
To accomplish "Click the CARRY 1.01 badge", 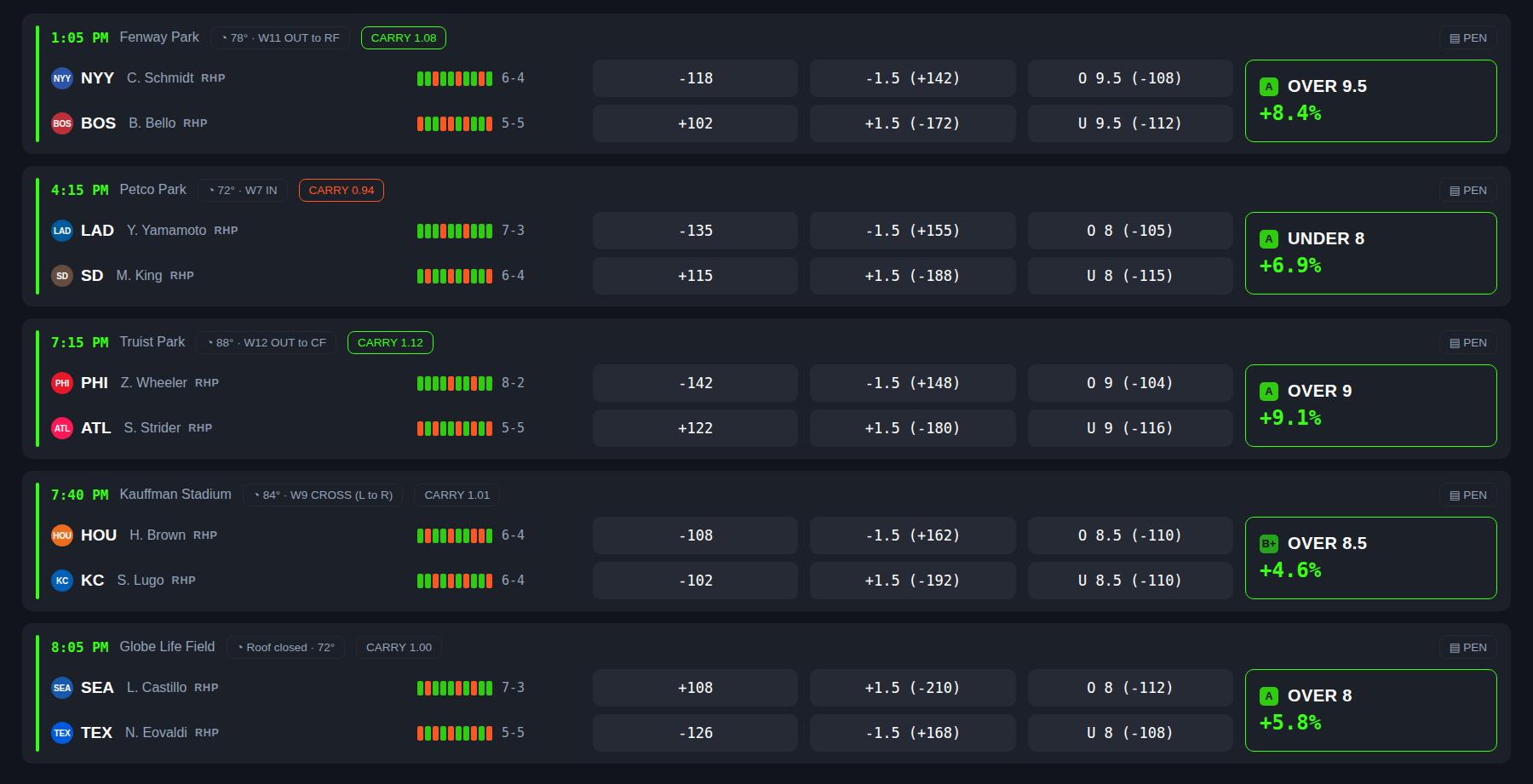I will [457, 495].
